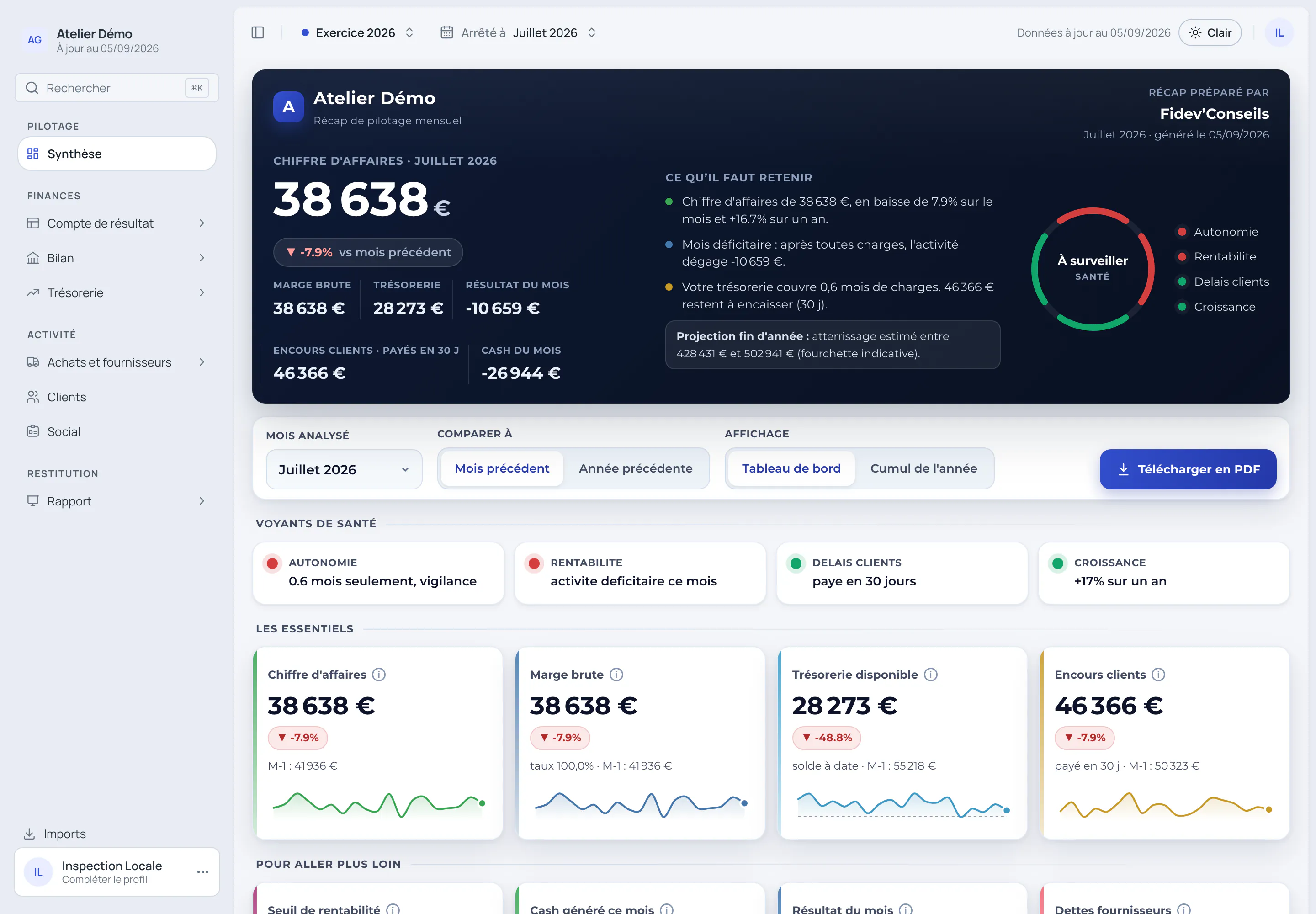Expand the Bilan chevron
This screenshot has width=1316, height=914.
[x=202, y=258]
